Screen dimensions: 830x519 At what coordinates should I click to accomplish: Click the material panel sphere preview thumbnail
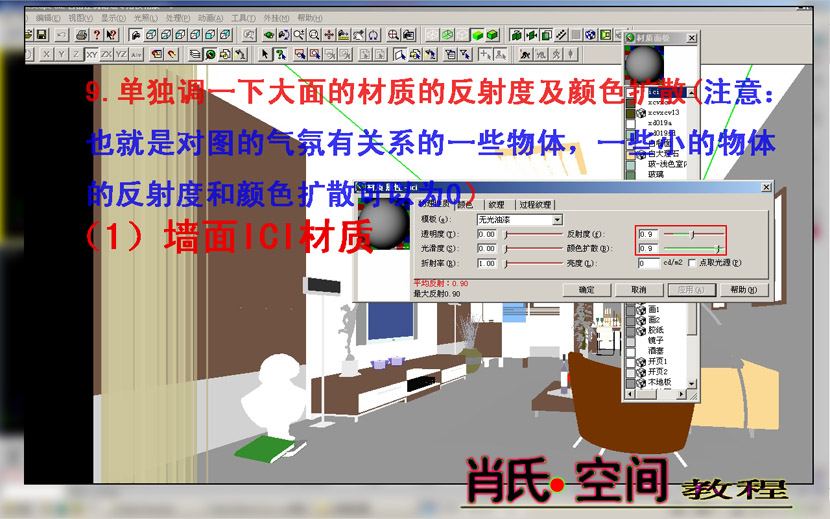pos(644,65)
